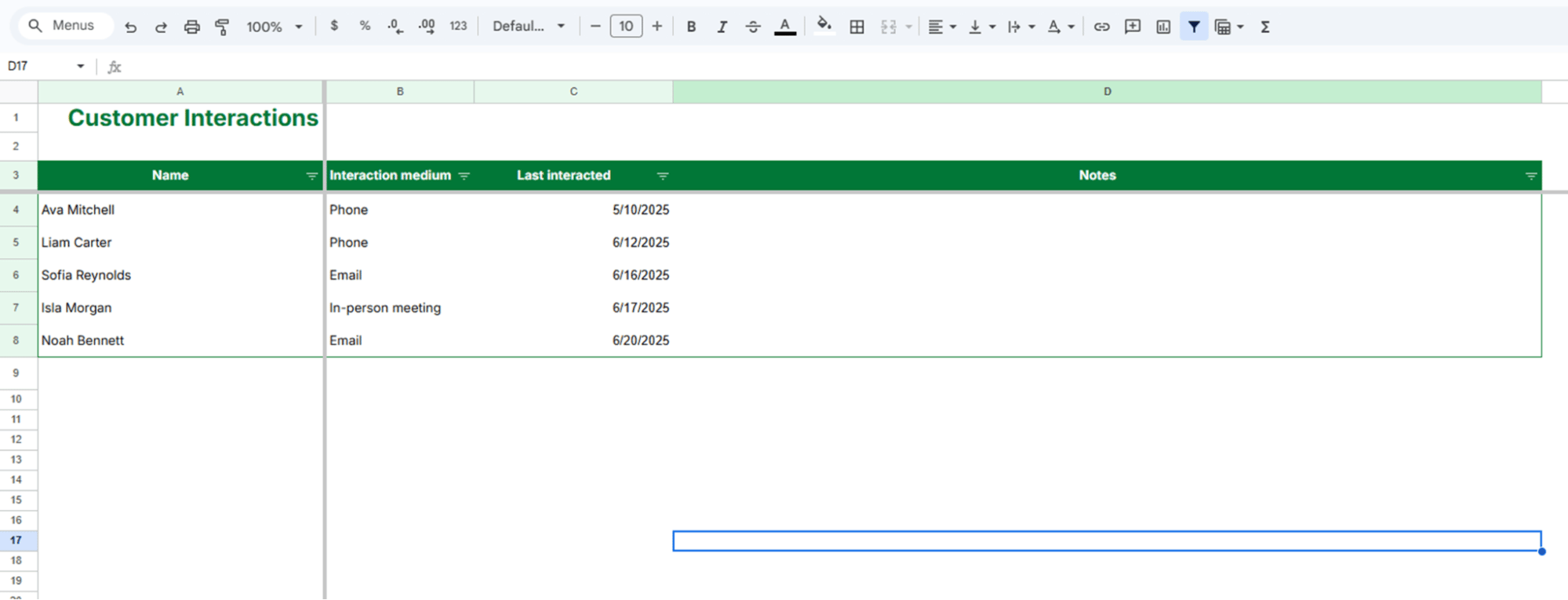The height and width of the screenshot is (600, 1568).
Task: Click the date 6/12/2025 cell
Action: [x=573, y=242]
